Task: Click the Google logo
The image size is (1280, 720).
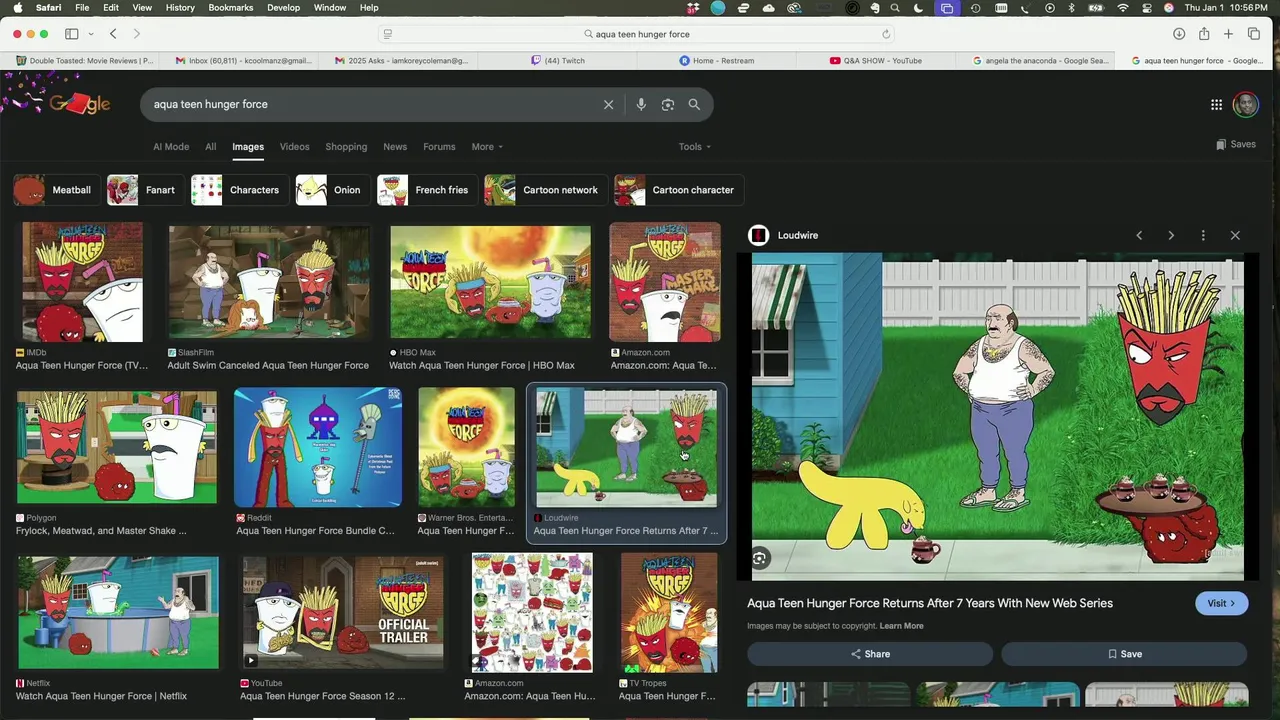Action: tap(79, 103)
